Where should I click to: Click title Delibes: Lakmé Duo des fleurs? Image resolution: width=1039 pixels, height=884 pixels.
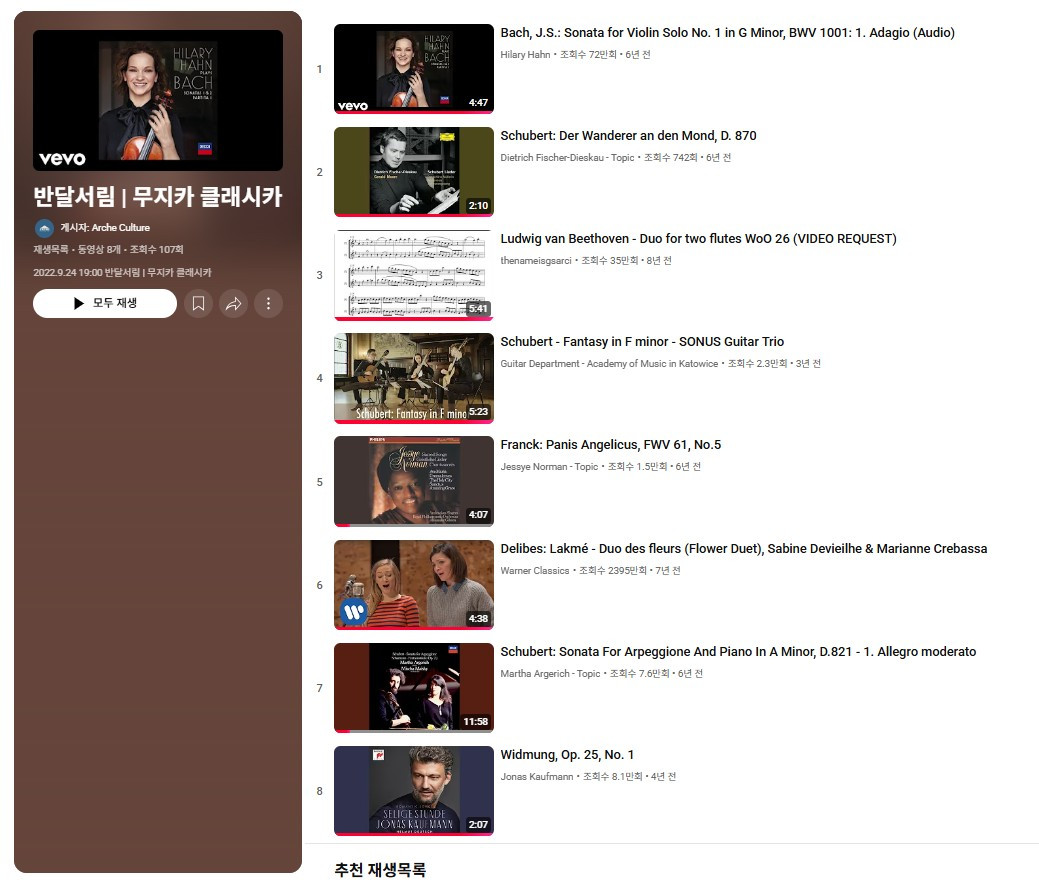point(743,549)
